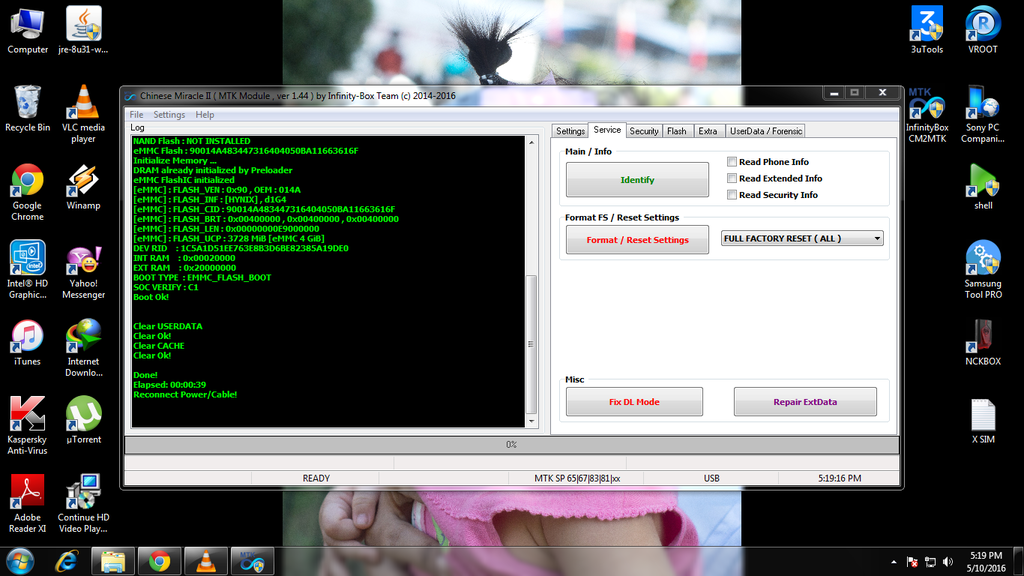
Task: Click the 0% progress bar
Action: [512, 444]
